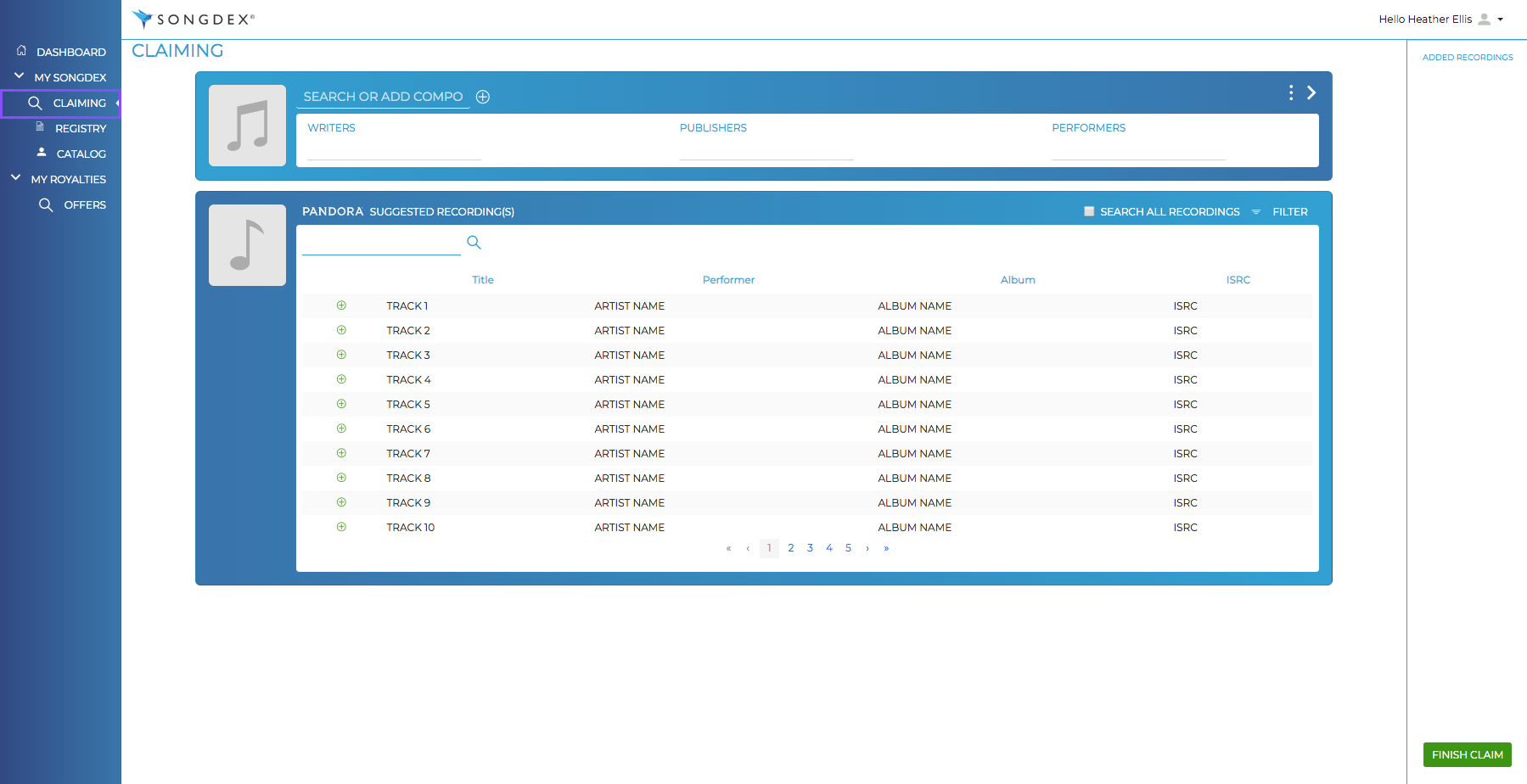The height and width of the screenshot is (784, 1527).
Task: Click the composition double-note thumbnail
Action: tap(247, 126)
